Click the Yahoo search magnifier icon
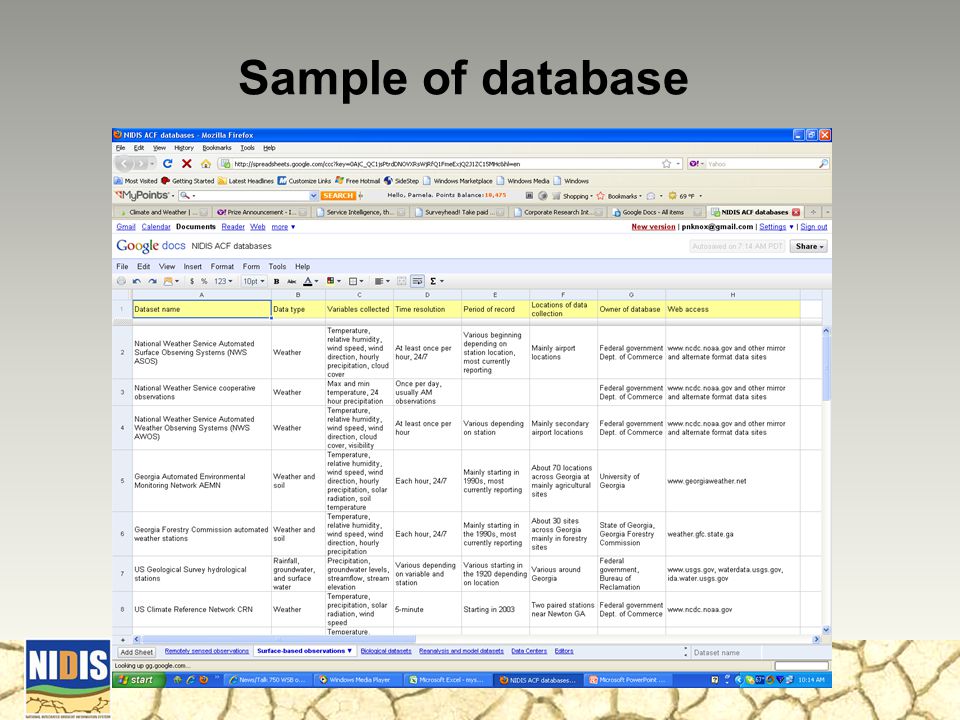This screenshot has width=960, height=720. (x=823, y=163)
